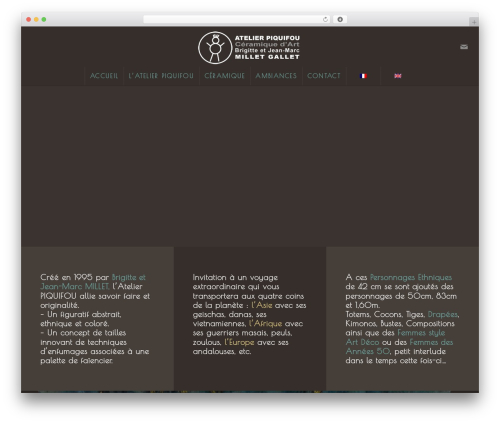This screenshot has width=500, height=423.
Task: Click the browser reader button beside address bar
Action: tap(340, 19)
